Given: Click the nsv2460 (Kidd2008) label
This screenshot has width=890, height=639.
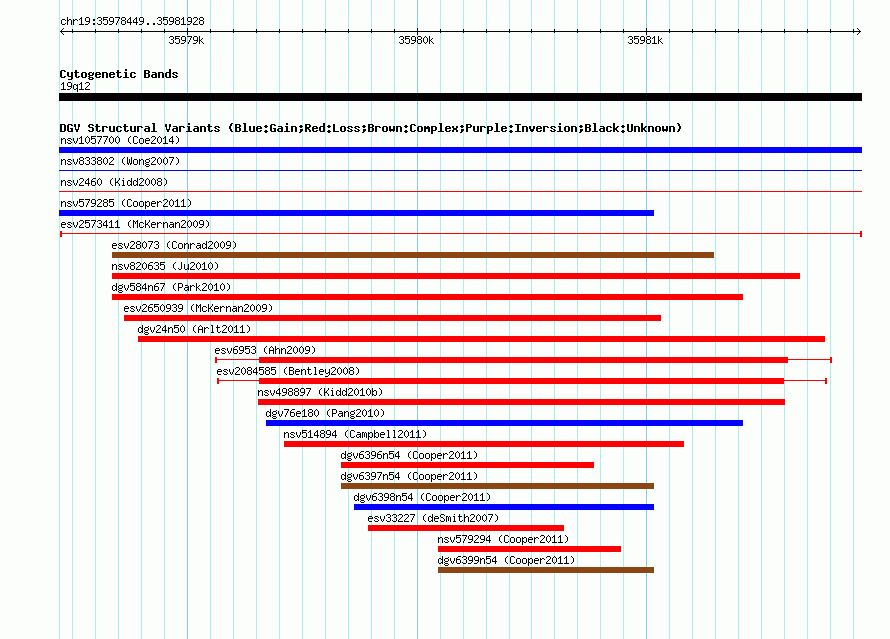Looking at the screenshot, I should (x=114, y=182).
